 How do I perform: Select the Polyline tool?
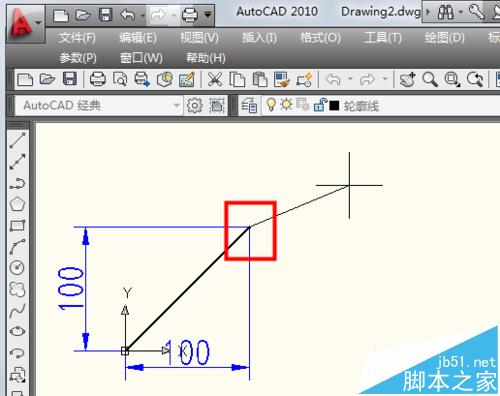pos(17,183)
